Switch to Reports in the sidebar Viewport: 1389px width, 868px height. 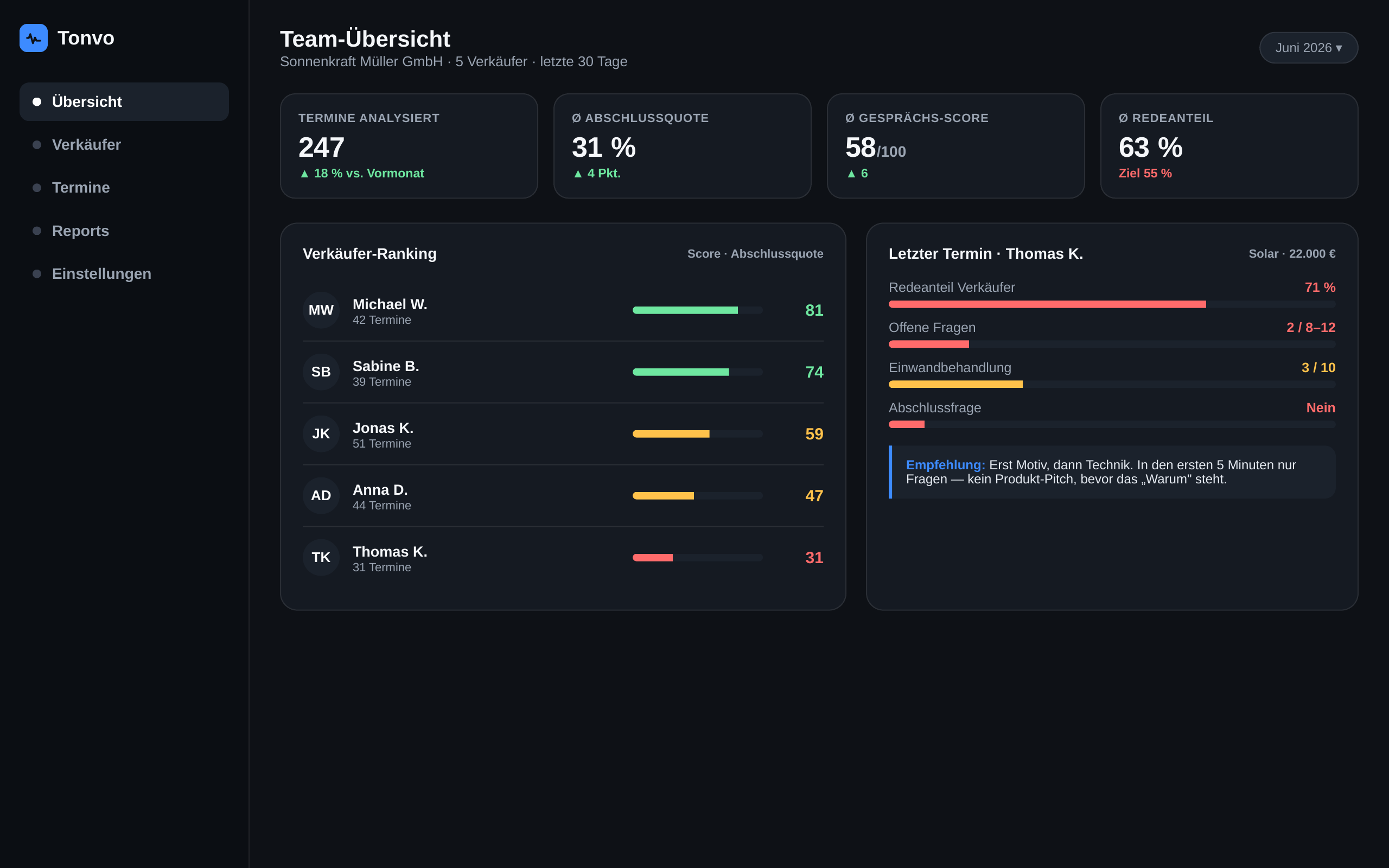pos(124,231)
